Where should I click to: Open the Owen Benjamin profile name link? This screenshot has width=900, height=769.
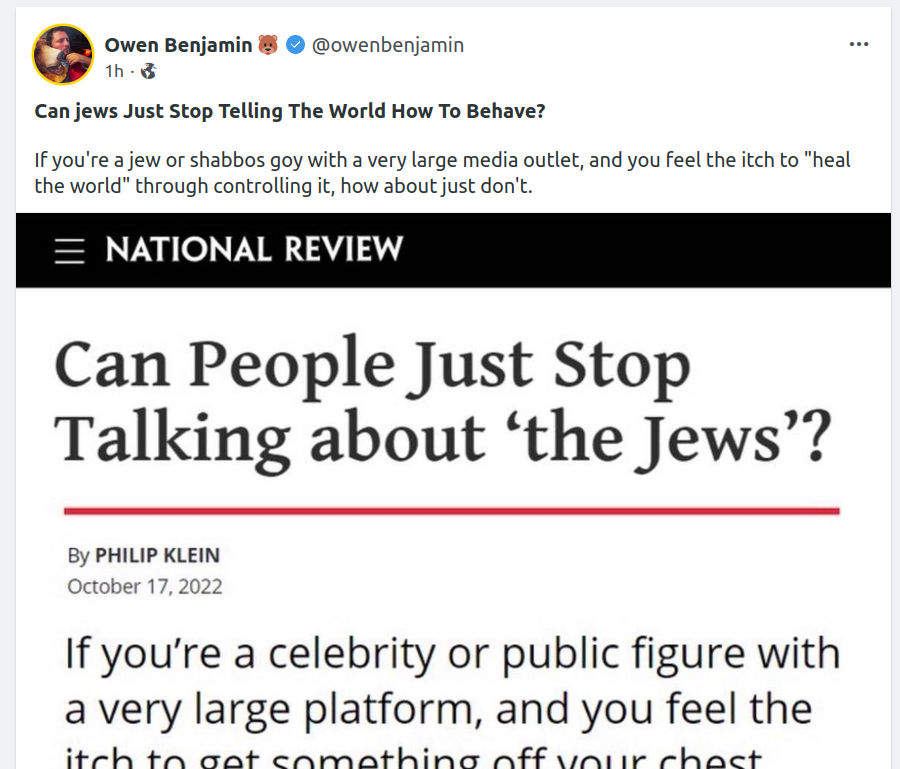[178, 45]
